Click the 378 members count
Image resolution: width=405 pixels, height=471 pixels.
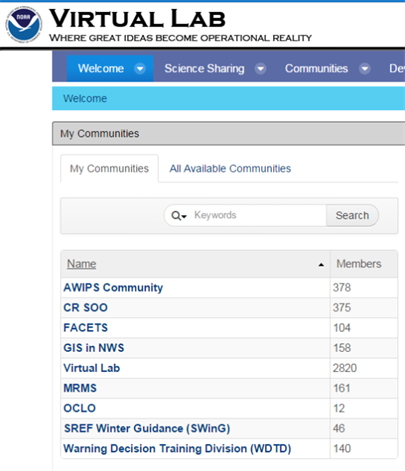[342, 288]
